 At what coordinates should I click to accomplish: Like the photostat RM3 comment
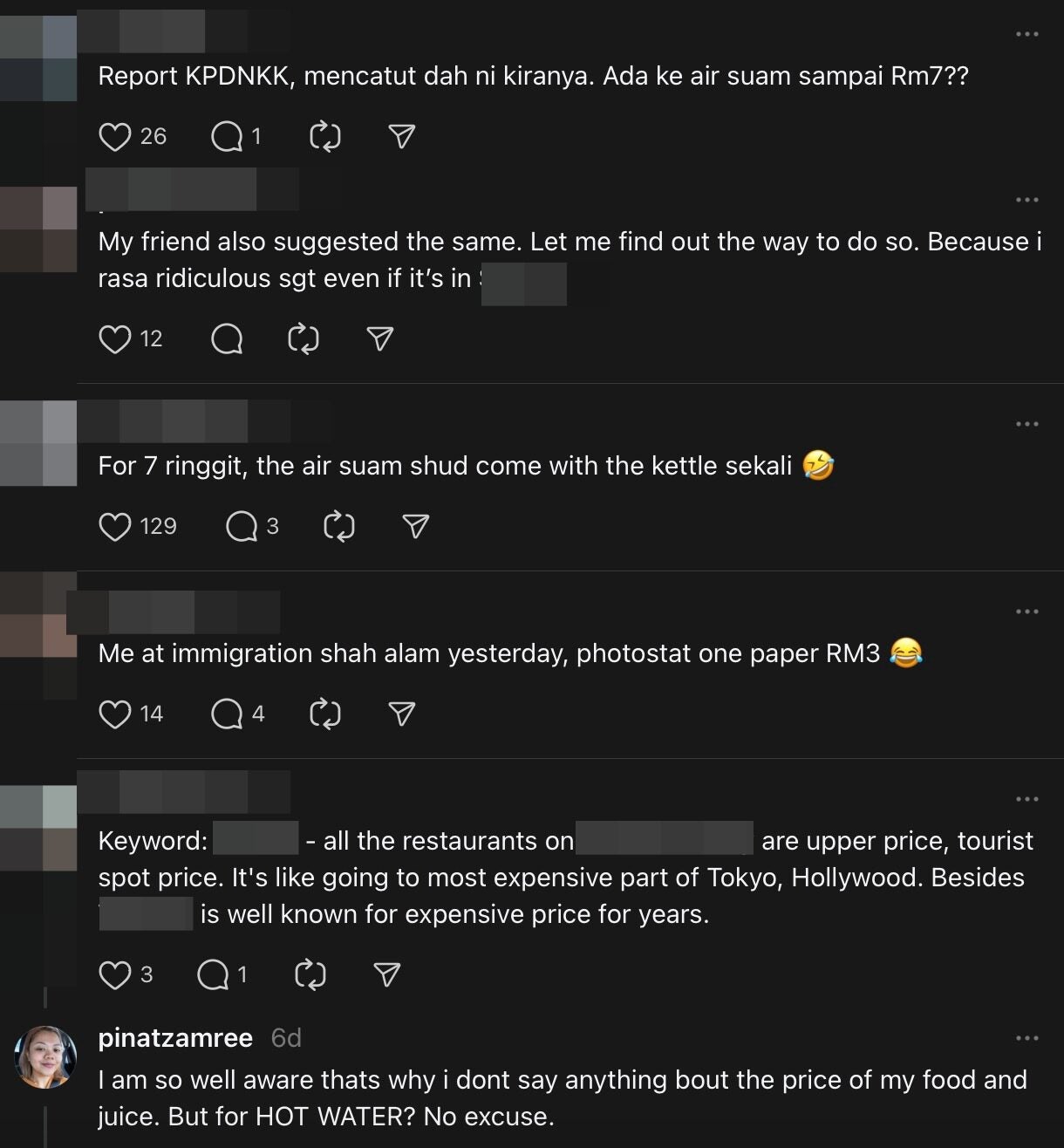[x=116, y=713]
